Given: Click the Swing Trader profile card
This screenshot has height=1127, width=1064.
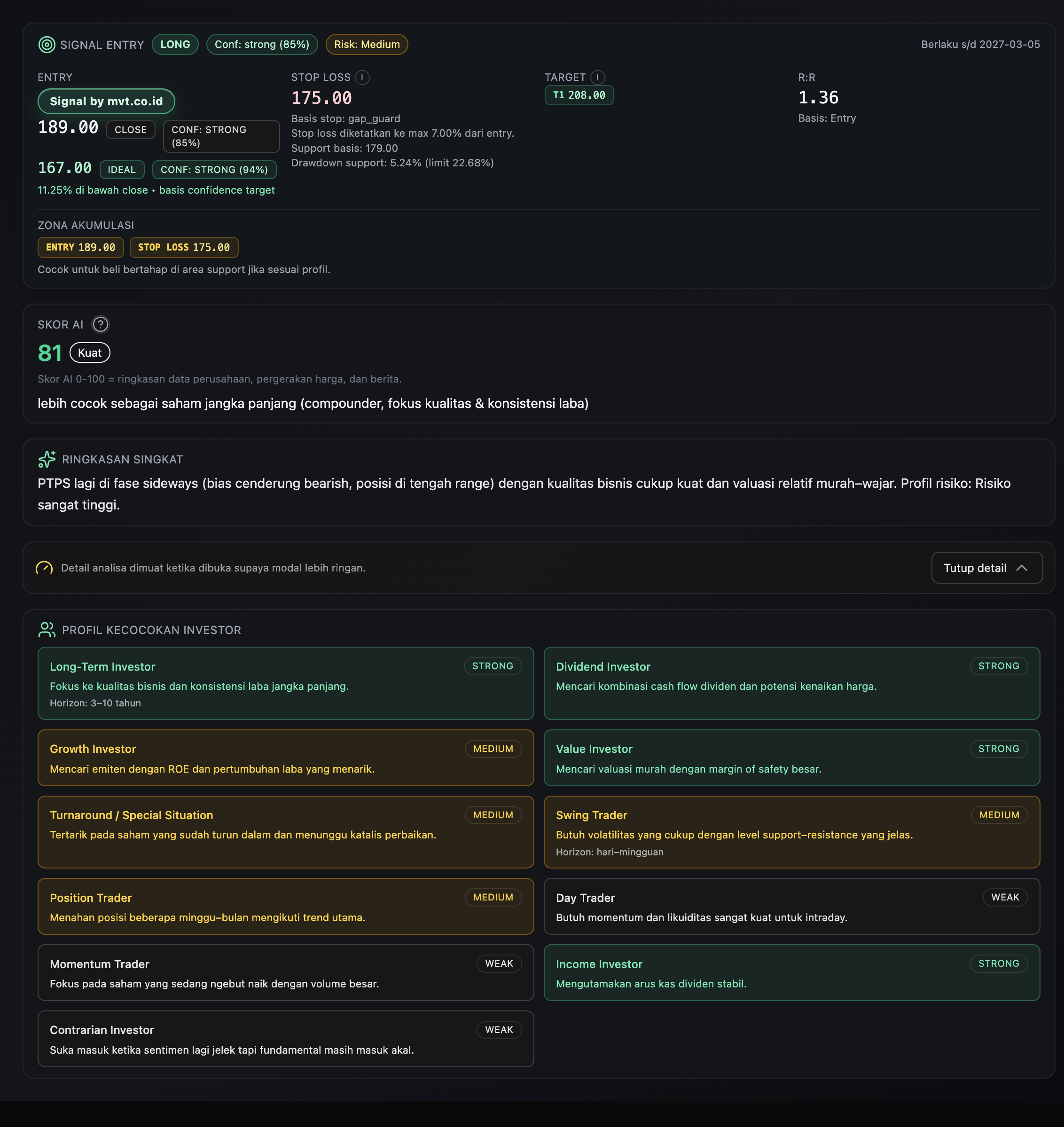Looking at the screenshot, I should click(x=791, y=832).
